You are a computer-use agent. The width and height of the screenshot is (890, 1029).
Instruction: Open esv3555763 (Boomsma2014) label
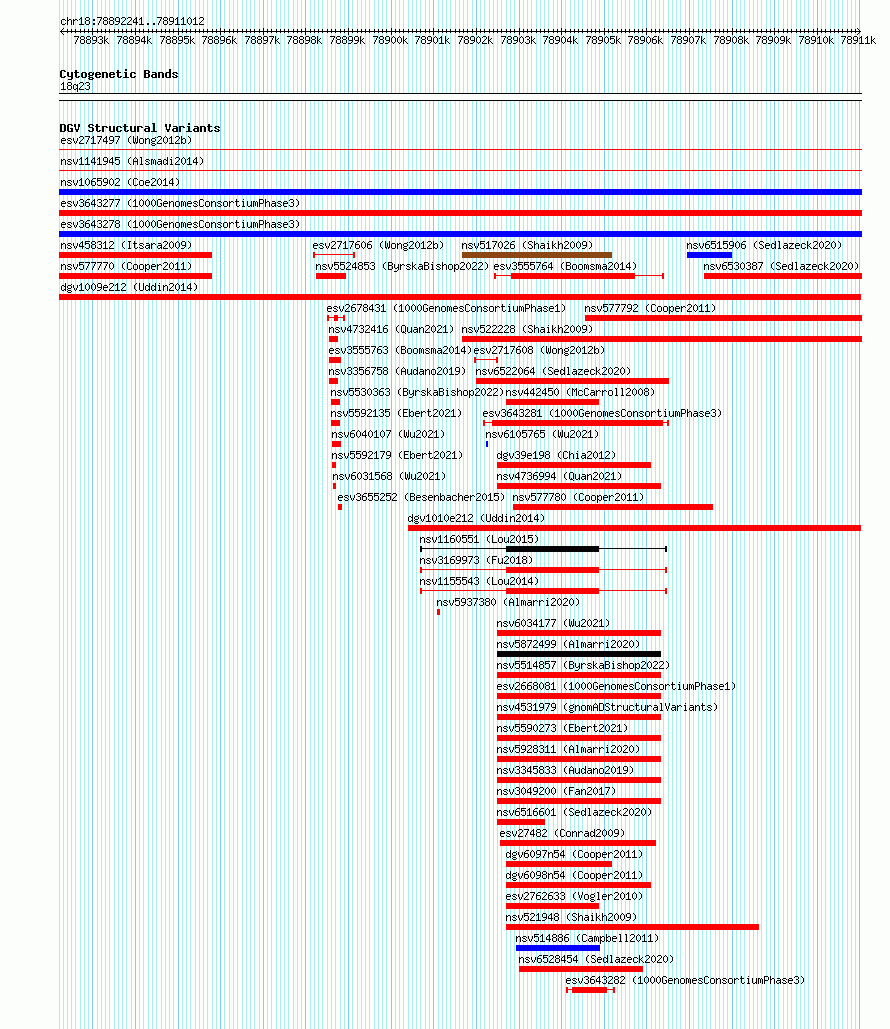click(400, 350)
